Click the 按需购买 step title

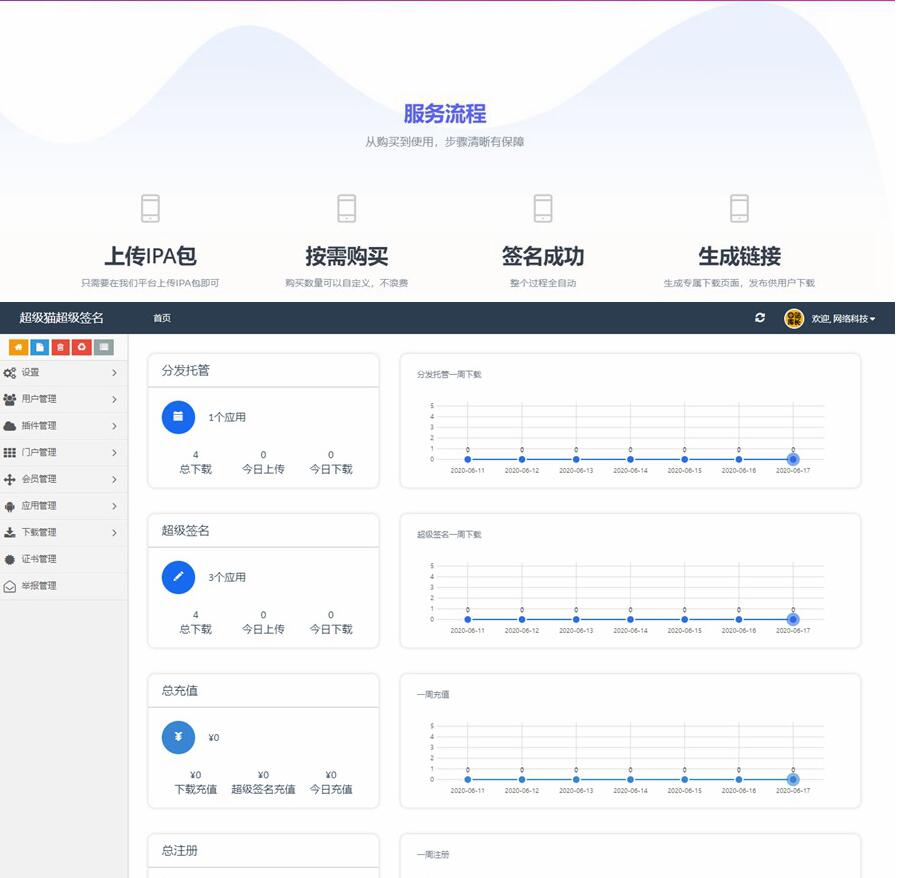[x=347, y=256]
